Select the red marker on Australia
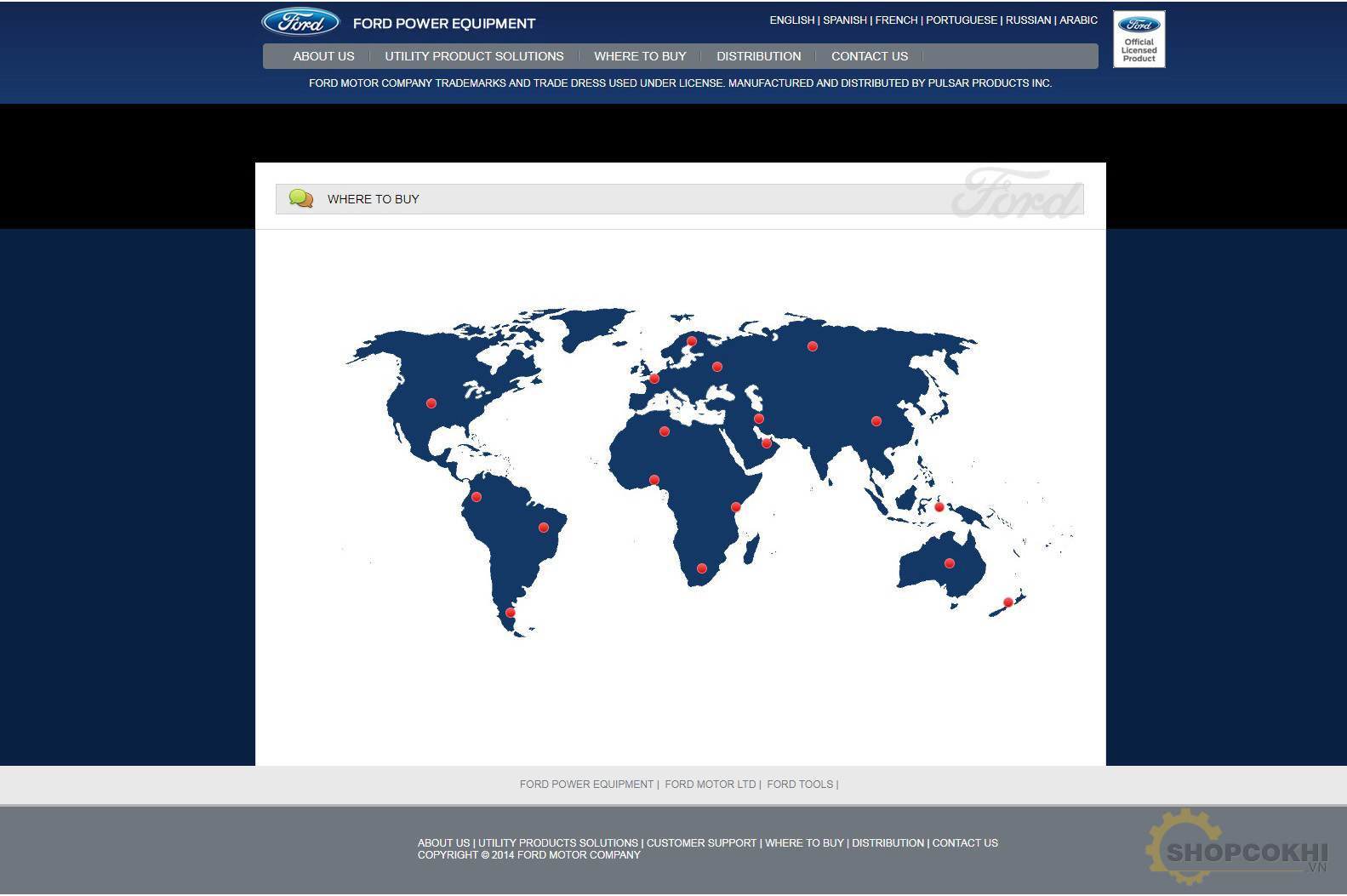 950,563
